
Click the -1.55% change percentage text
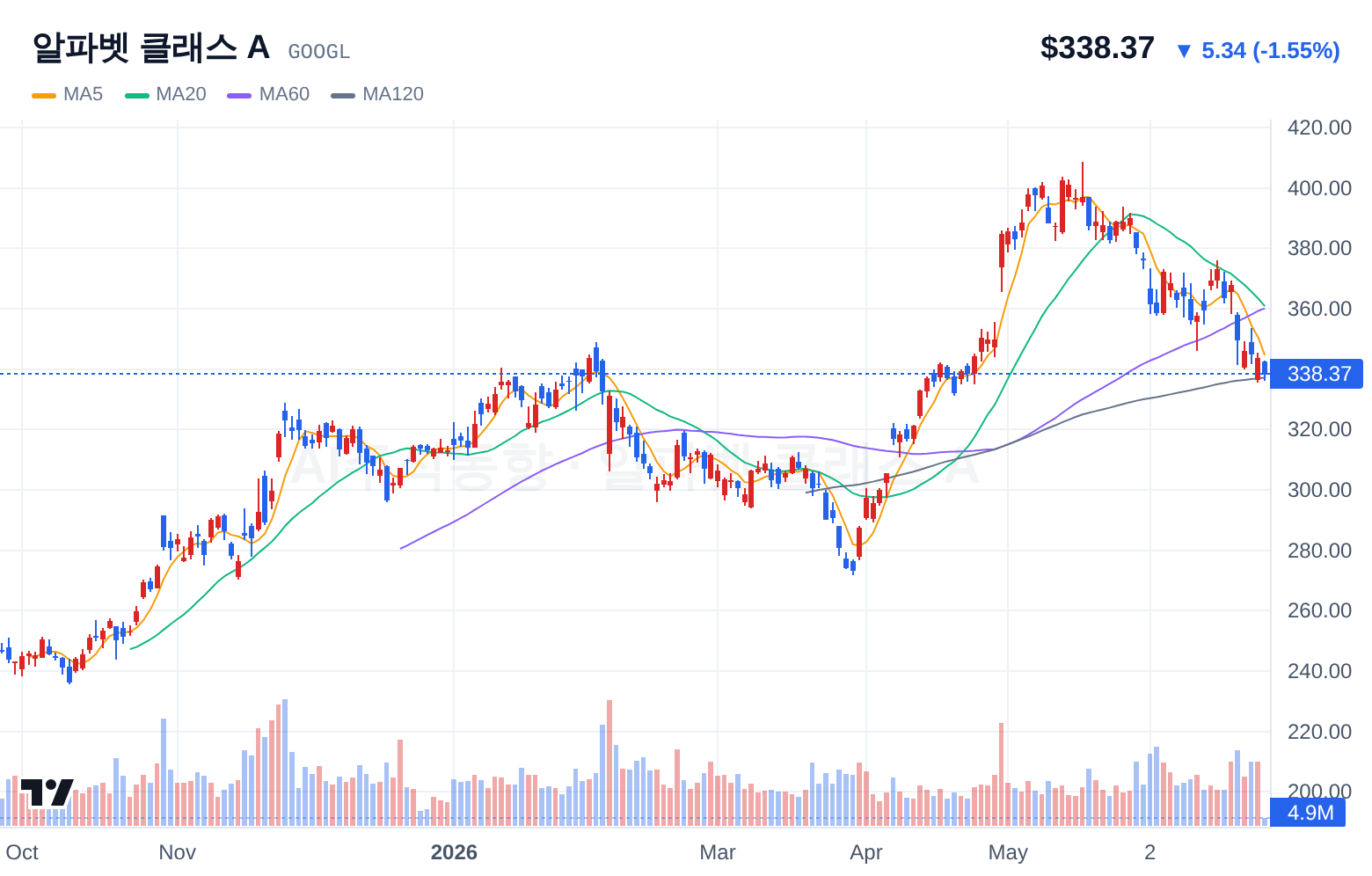click(1296, 51)
